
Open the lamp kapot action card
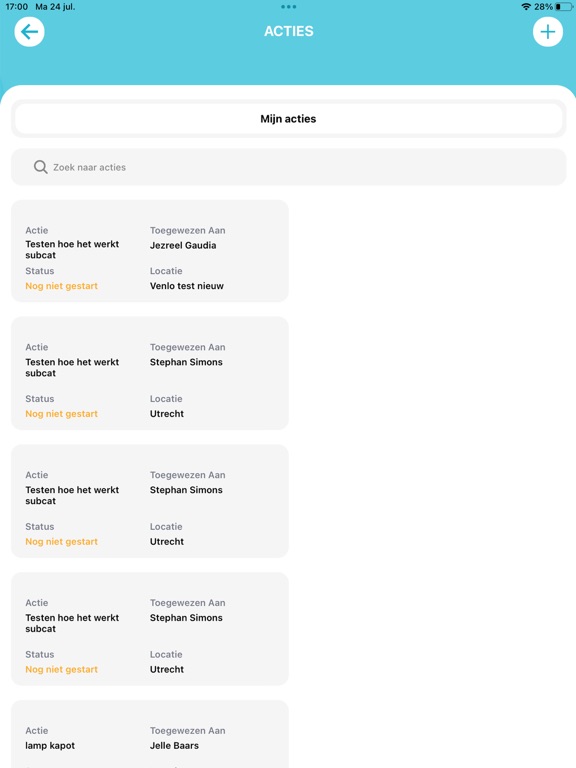150,734
